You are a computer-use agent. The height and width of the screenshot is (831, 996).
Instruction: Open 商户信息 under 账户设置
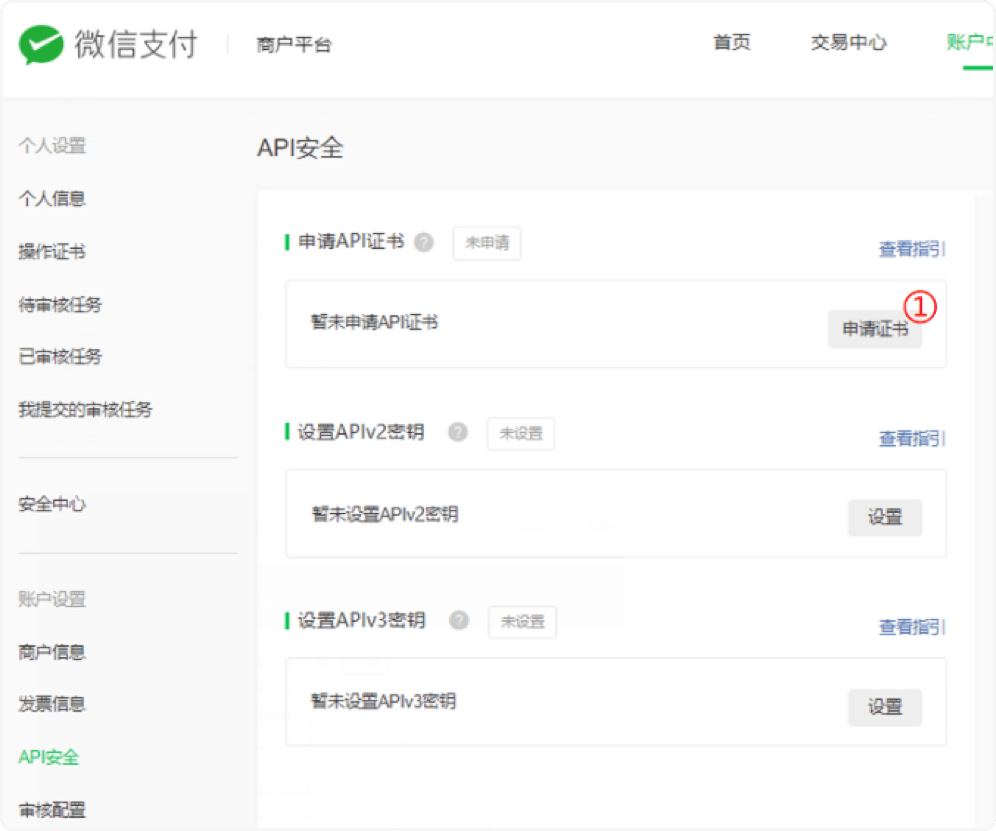[52, 652]
